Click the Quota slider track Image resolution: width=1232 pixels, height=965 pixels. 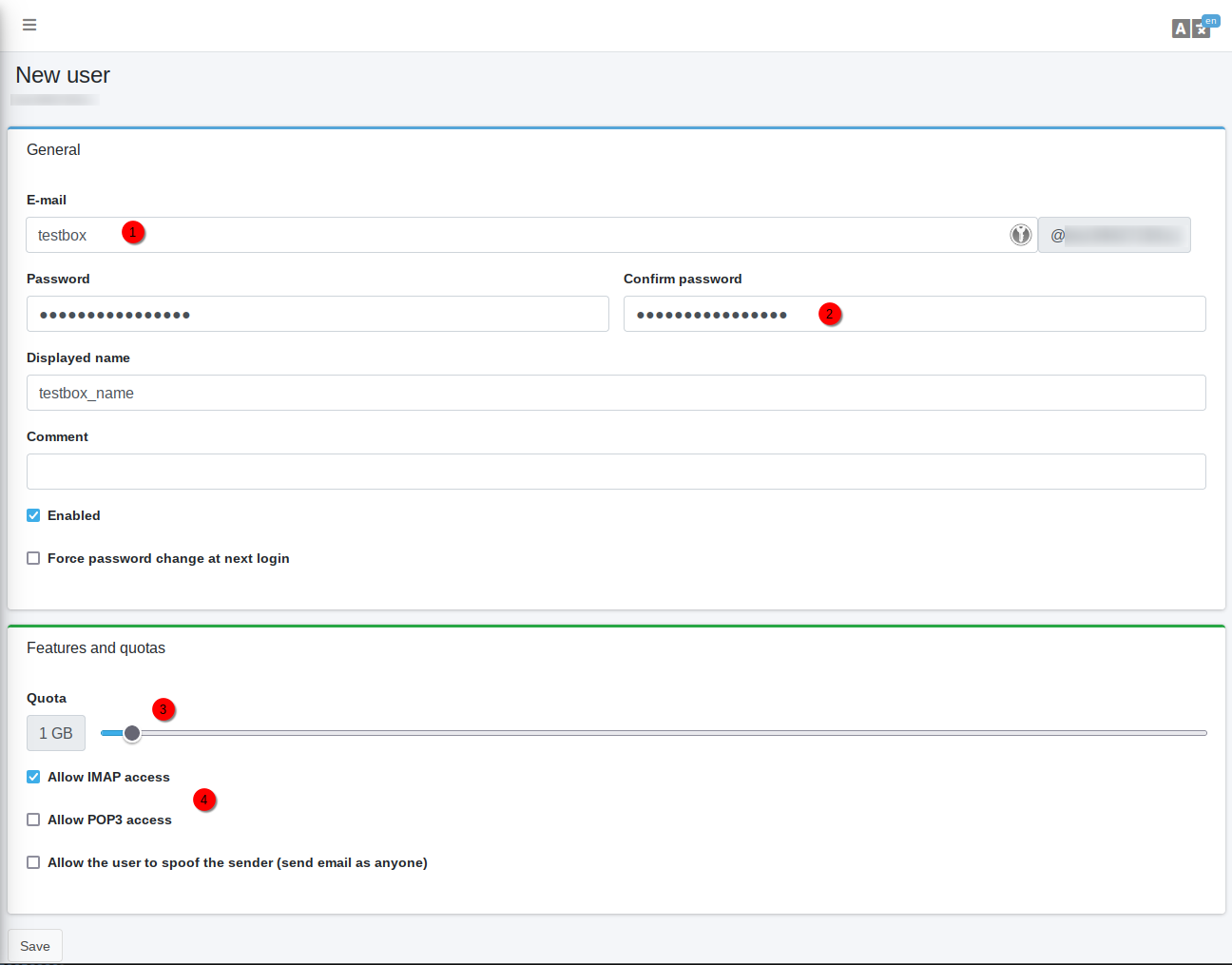tap(654, 733)
